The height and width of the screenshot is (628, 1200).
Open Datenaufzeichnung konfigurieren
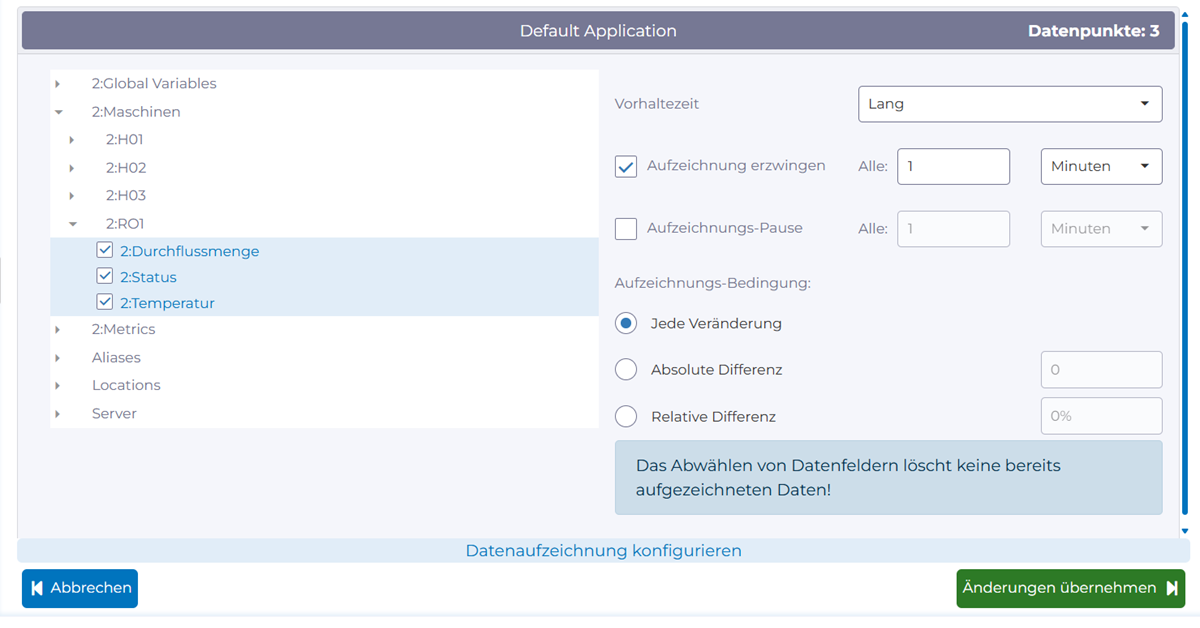[x=603, y=550]
